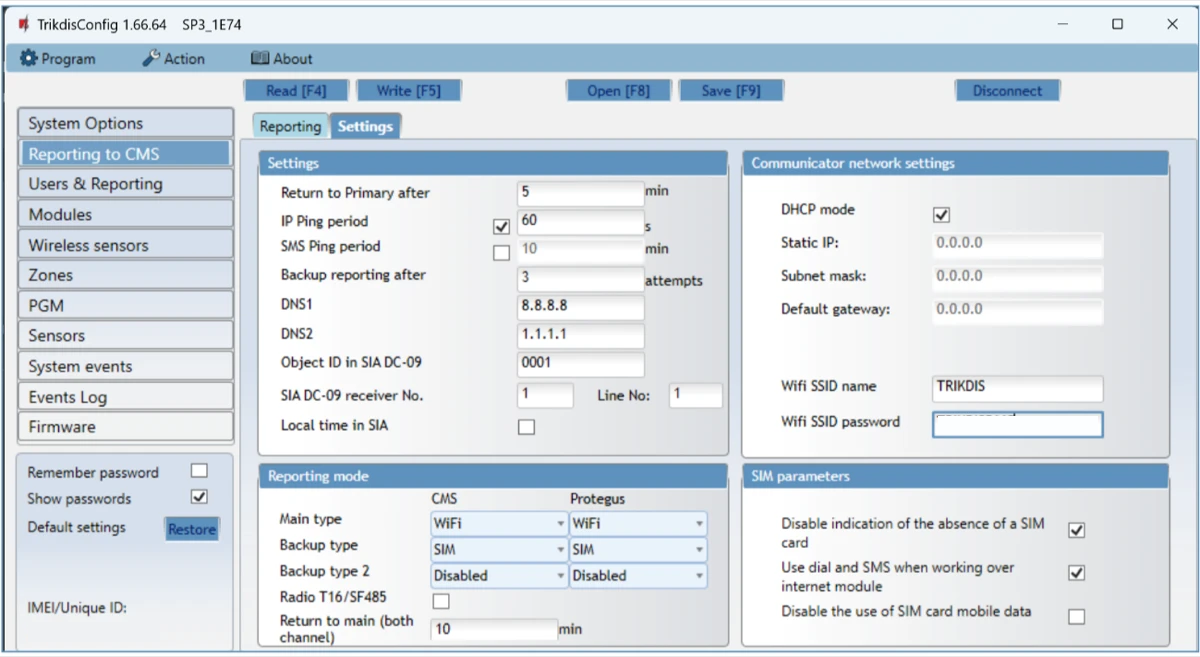
Task: Open the Action menu
Action: (173, 59)
